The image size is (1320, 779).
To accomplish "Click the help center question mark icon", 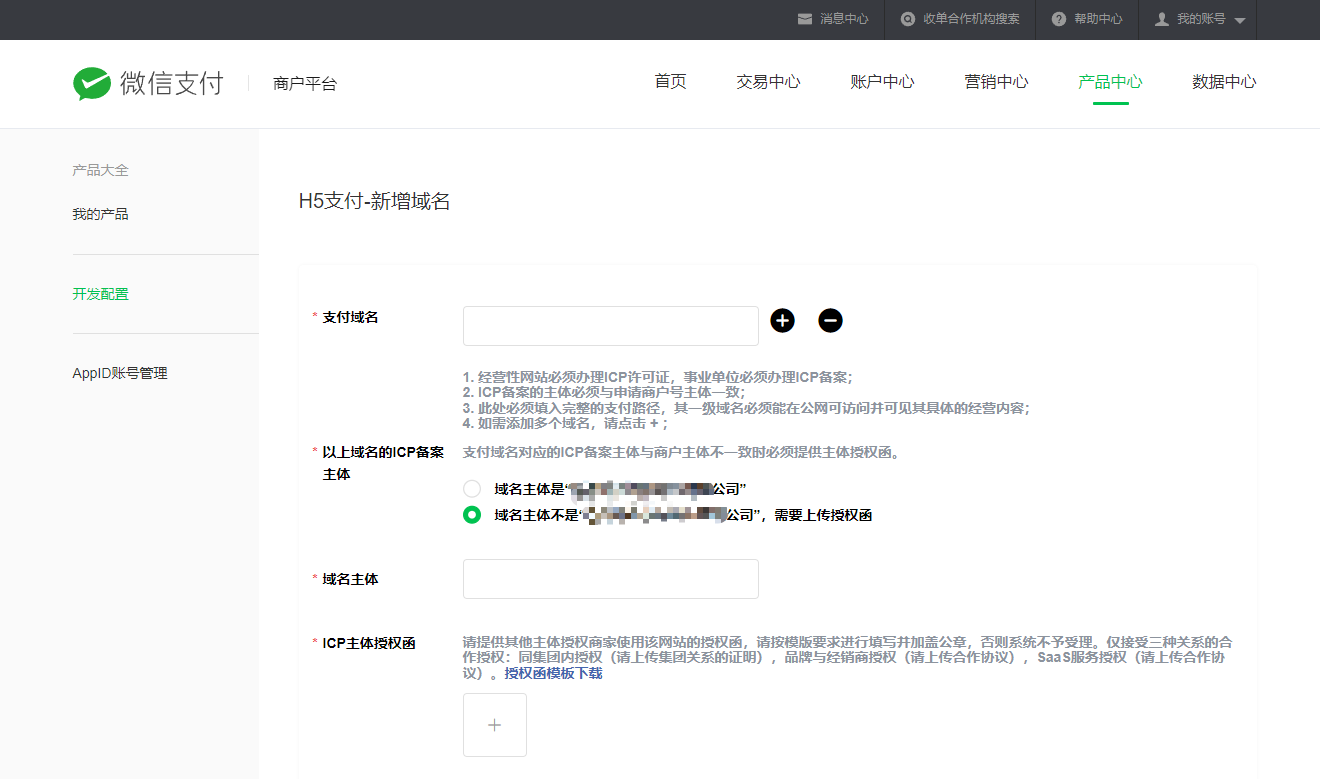I will pos(1059,19).
